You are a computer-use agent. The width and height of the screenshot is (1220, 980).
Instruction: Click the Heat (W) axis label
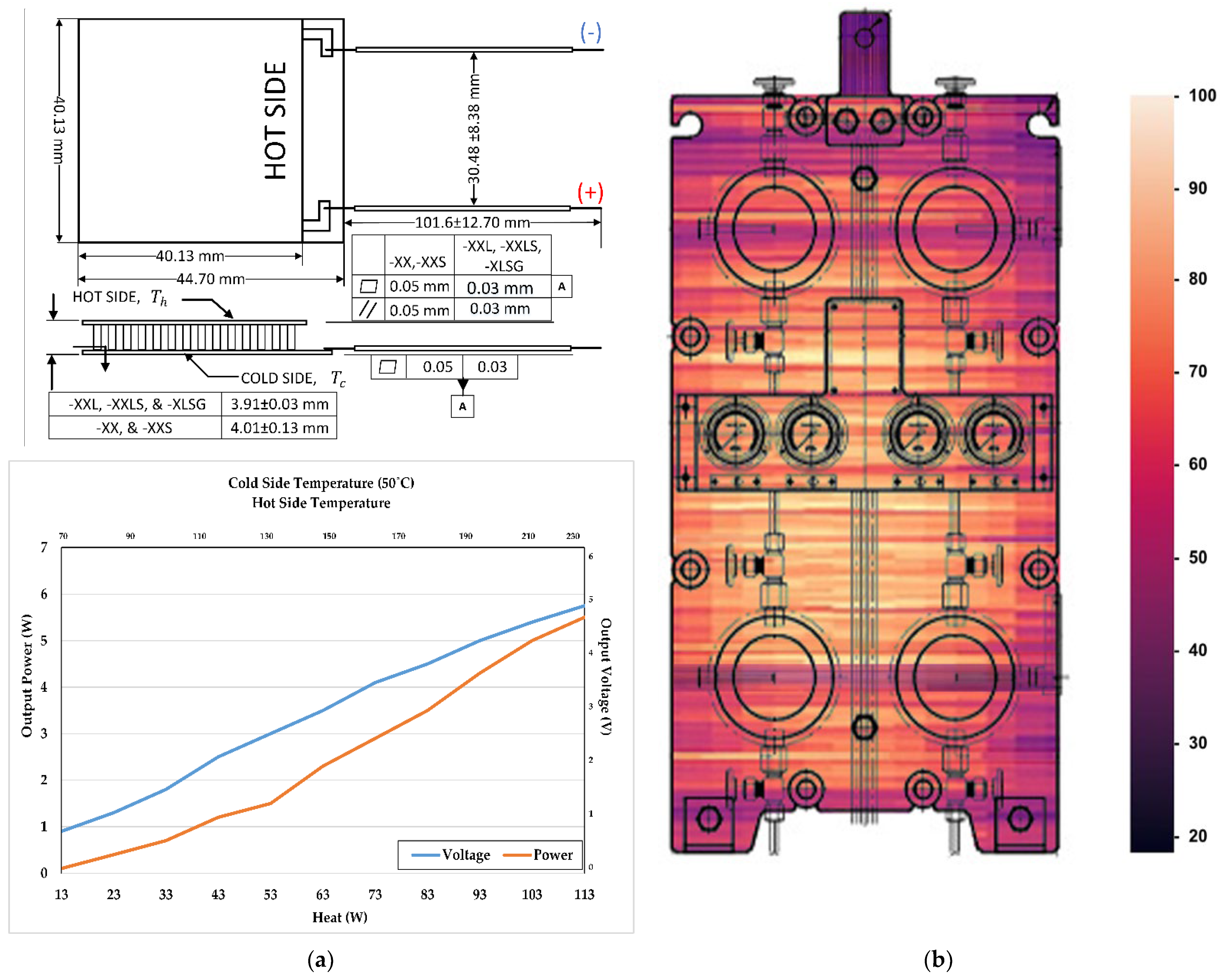(339, 917)
